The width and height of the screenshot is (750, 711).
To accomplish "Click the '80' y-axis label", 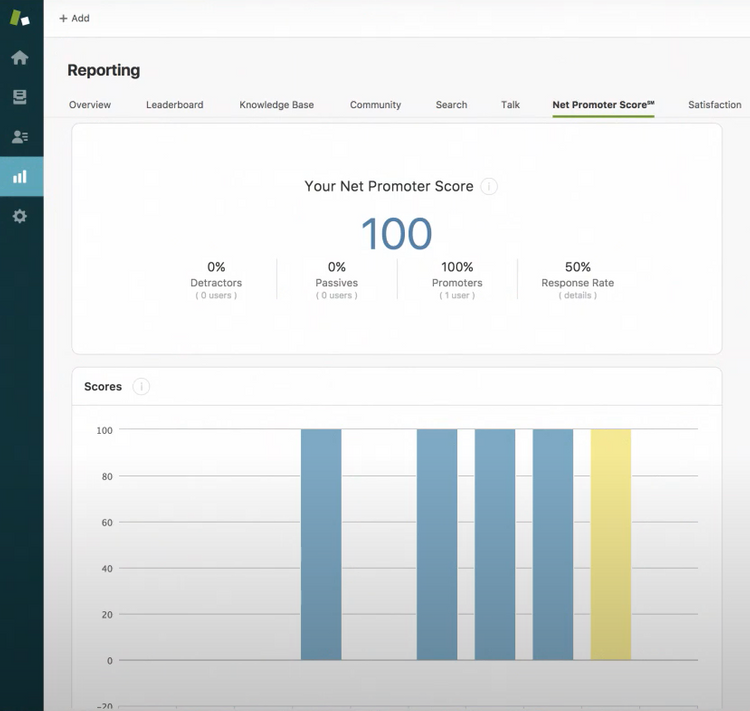I will coord(107,477).
